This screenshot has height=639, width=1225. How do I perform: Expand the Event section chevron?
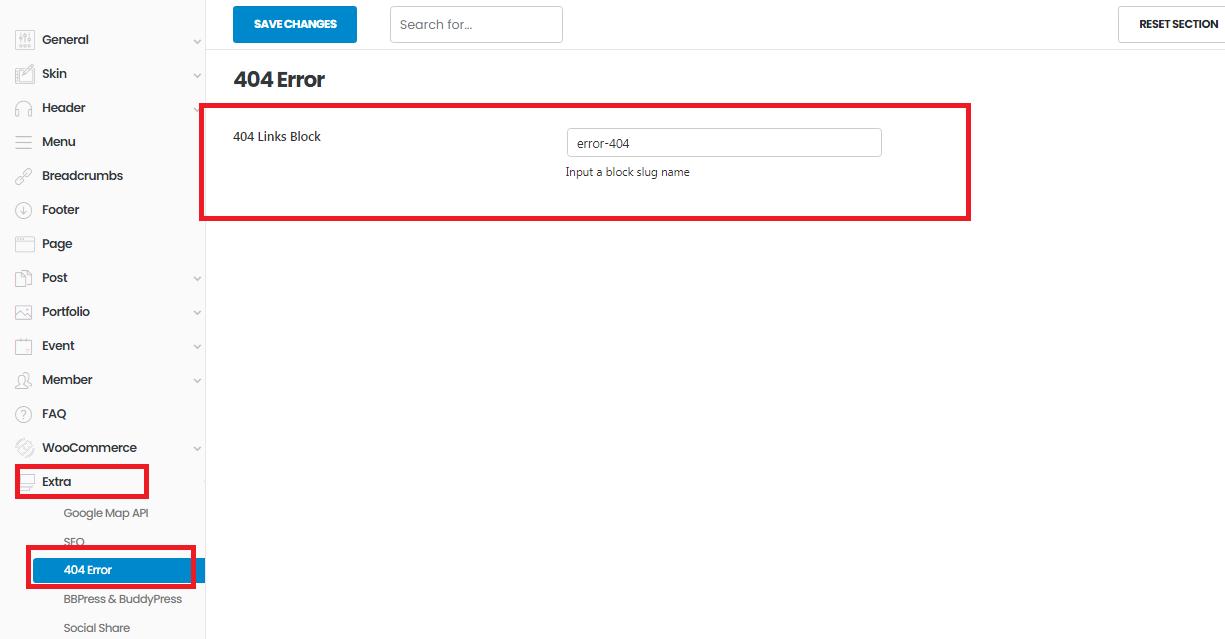[x=197, y=347]
